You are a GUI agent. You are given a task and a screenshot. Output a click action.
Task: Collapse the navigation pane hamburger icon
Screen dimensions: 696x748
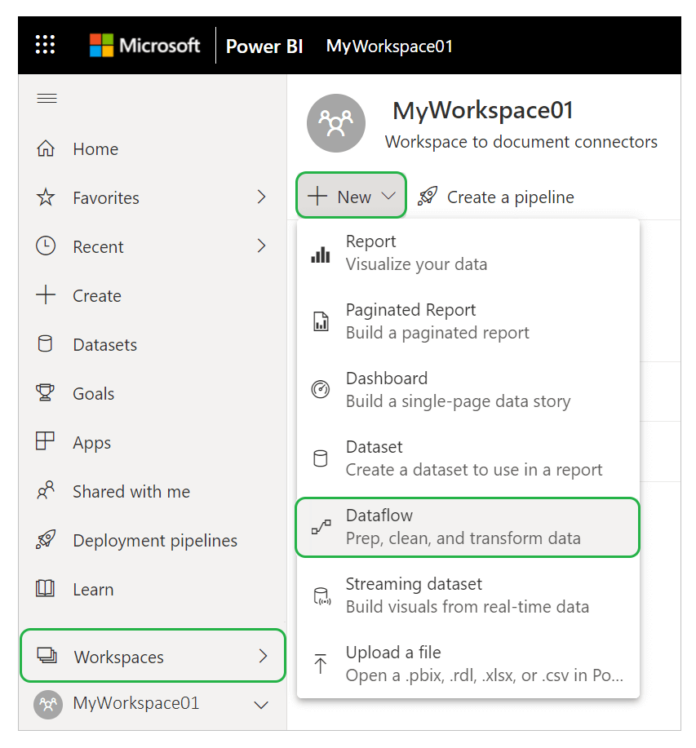pyautogui.click(x=46, y=98)
